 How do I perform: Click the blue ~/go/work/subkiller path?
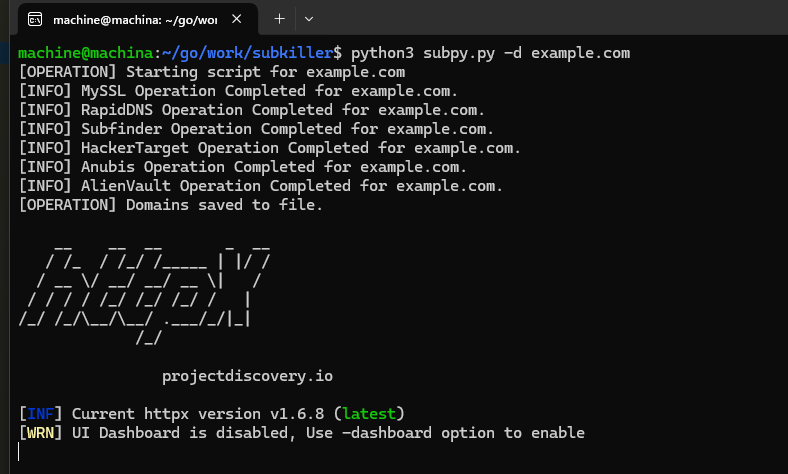(x=247, y=53)
